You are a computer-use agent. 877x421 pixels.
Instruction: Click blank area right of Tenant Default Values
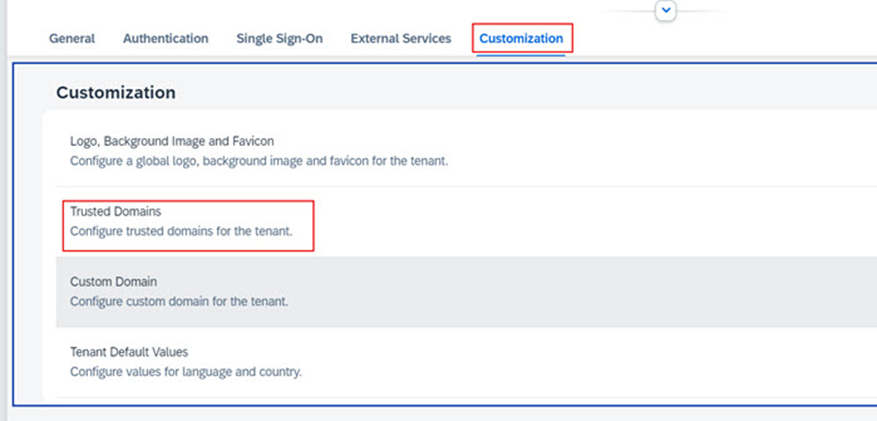point(600,361)
